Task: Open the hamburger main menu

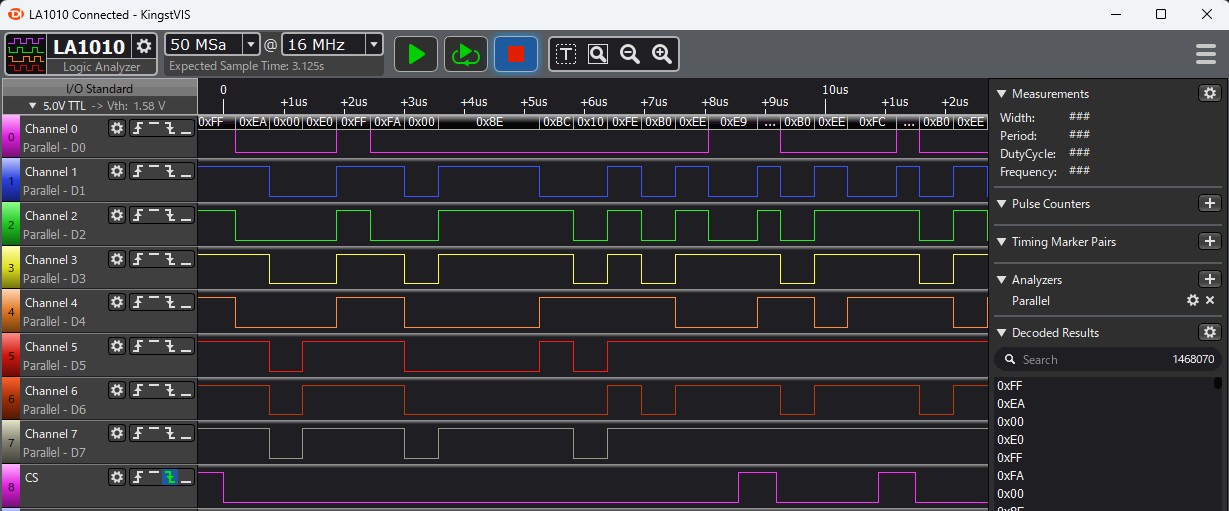Action: pyautogui.click(x=1206, y=54)
